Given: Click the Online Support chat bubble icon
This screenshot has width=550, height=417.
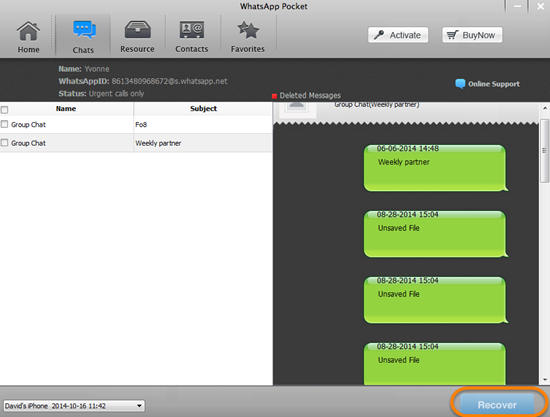Looking at the screenshot, I should coord(460,84).
